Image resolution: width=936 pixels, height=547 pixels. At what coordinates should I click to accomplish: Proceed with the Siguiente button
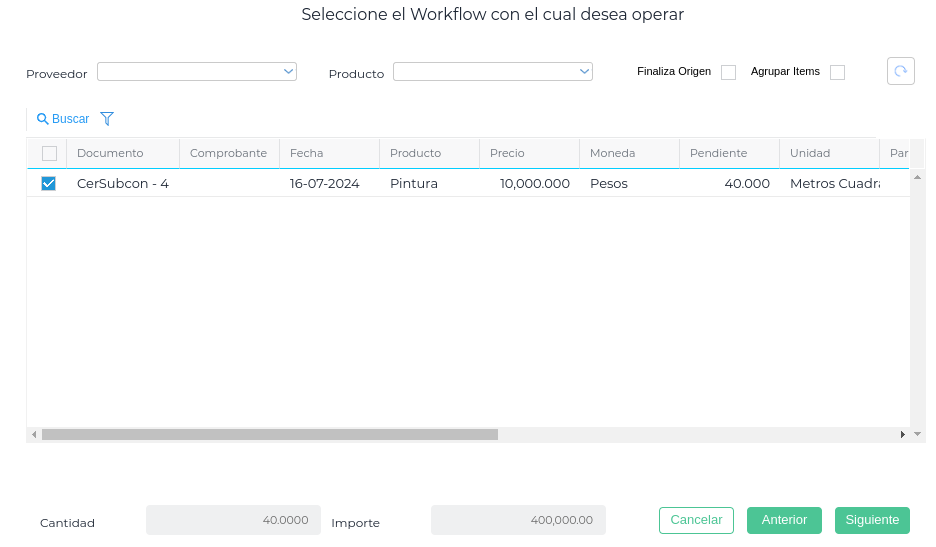pos(872,520)
